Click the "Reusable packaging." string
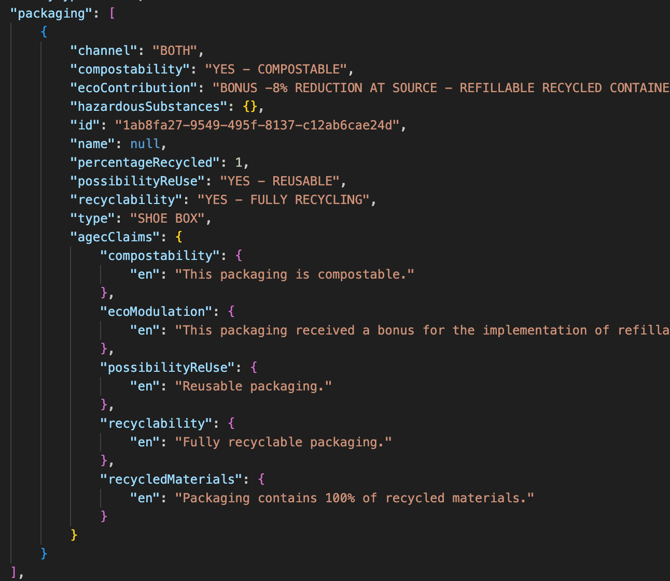 pyautogui.click(x=253, y=386)
